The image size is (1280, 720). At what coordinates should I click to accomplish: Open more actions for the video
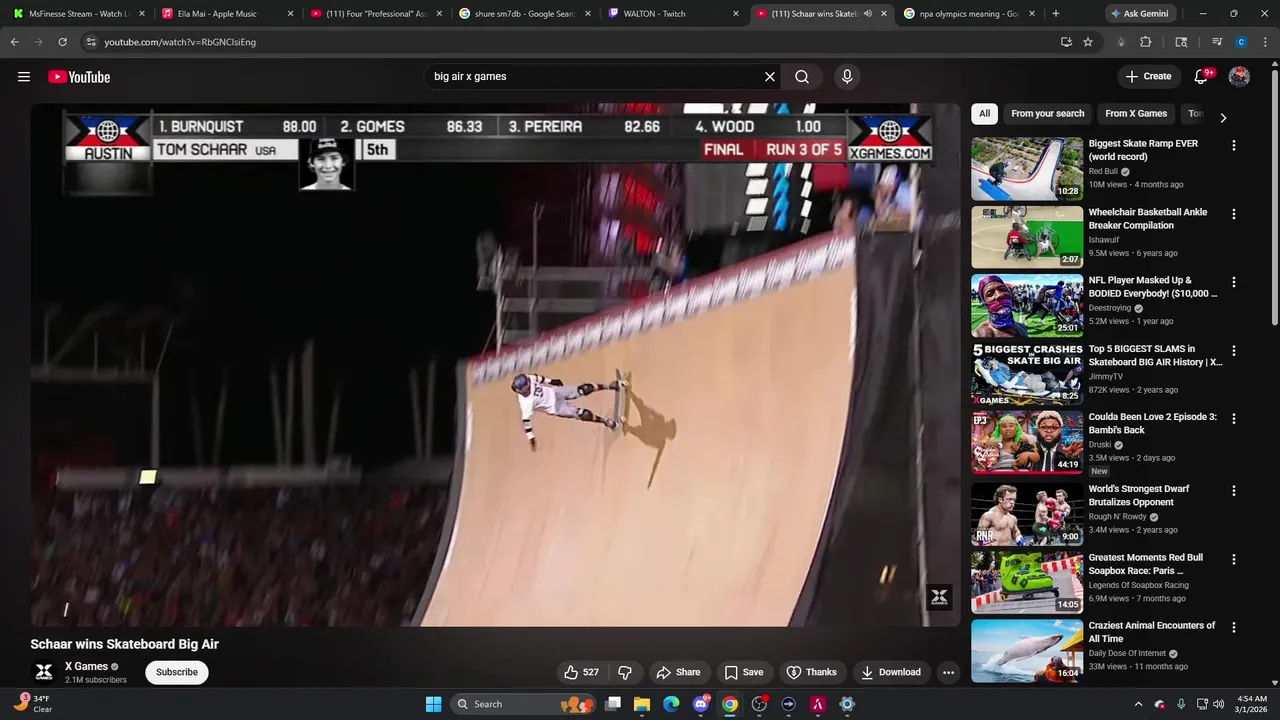point(948,672)
